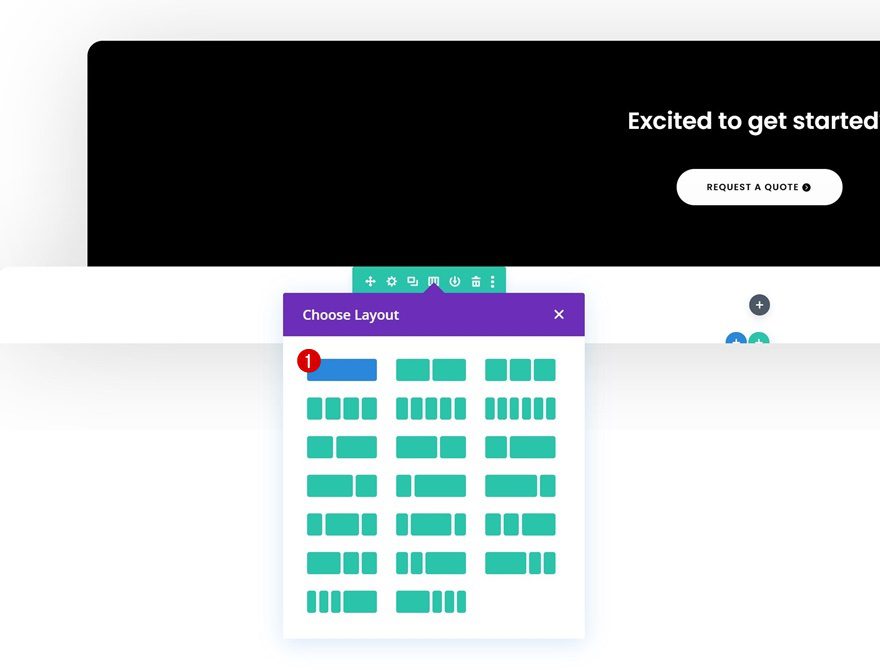Click the dark gray plus button
Image resolution: width=880 pixels, height=671 pixels.
coord(759,305)
